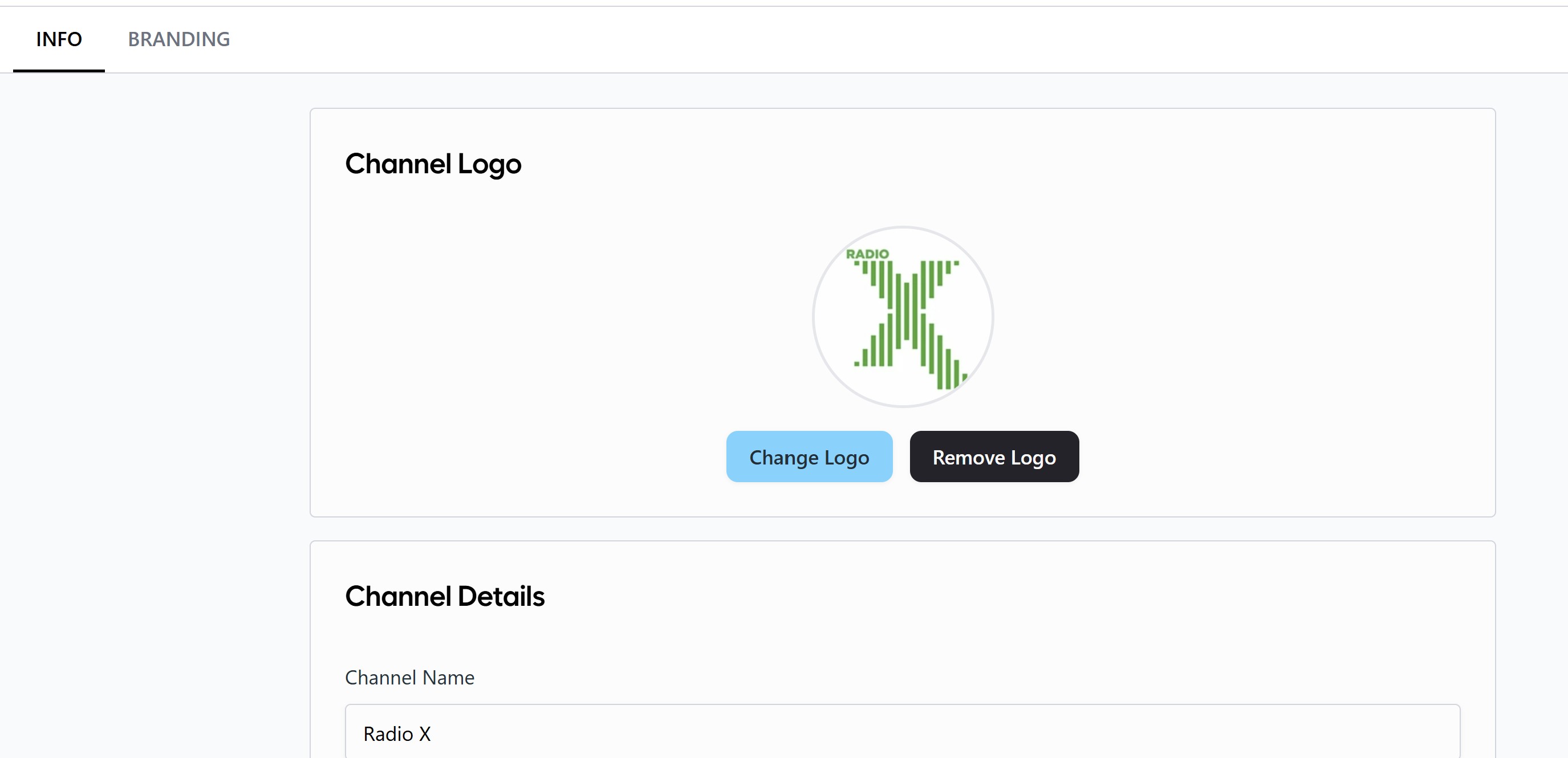Click the Channel Logo heading
Image resolution: width=1568 pixels, height=758 pixels.
tap(433, 164)
